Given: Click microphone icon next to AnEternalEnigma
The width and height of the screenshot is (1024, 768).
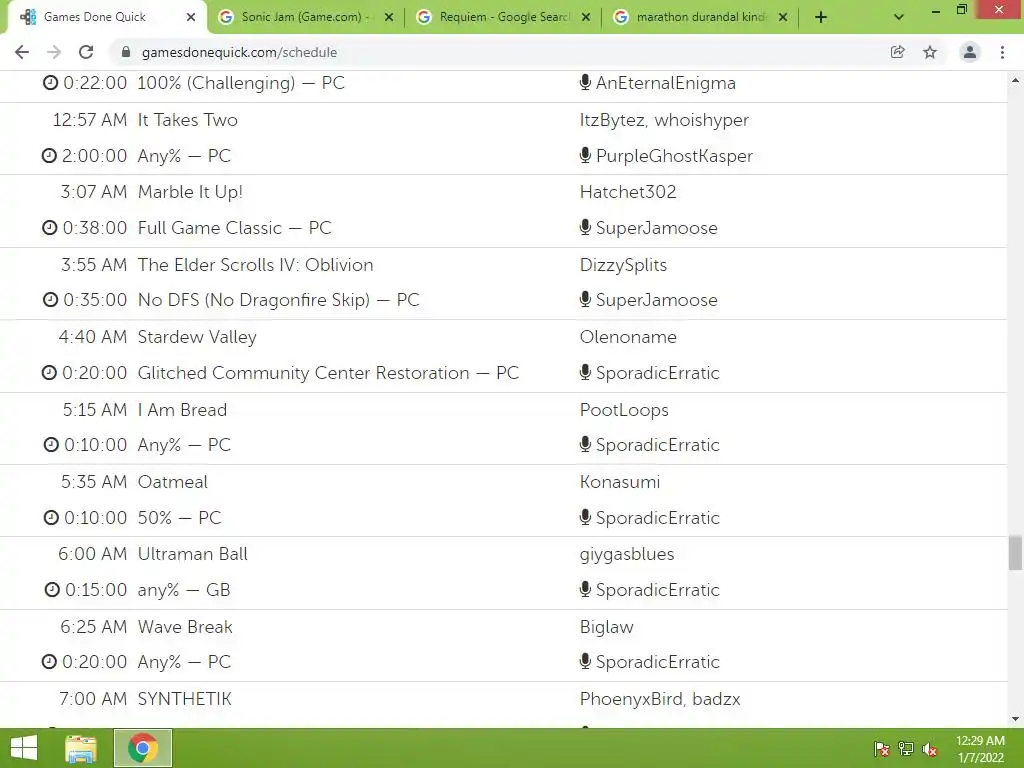Looking at the screenshot, I should point(585,82).
